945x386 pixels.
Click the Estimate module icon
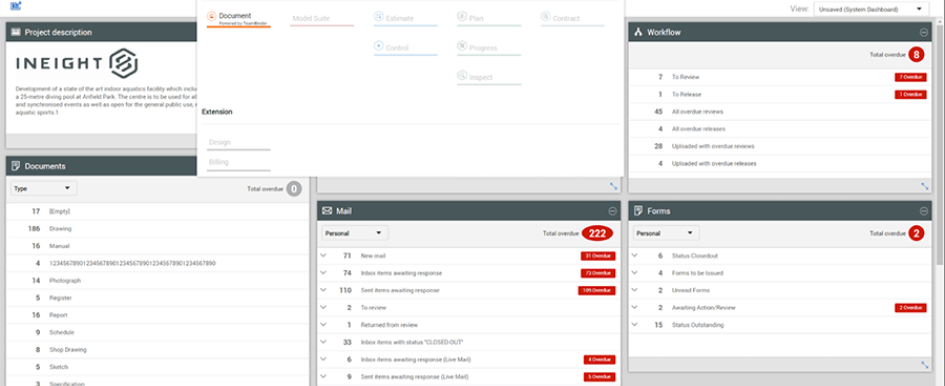tap(378, 16)
